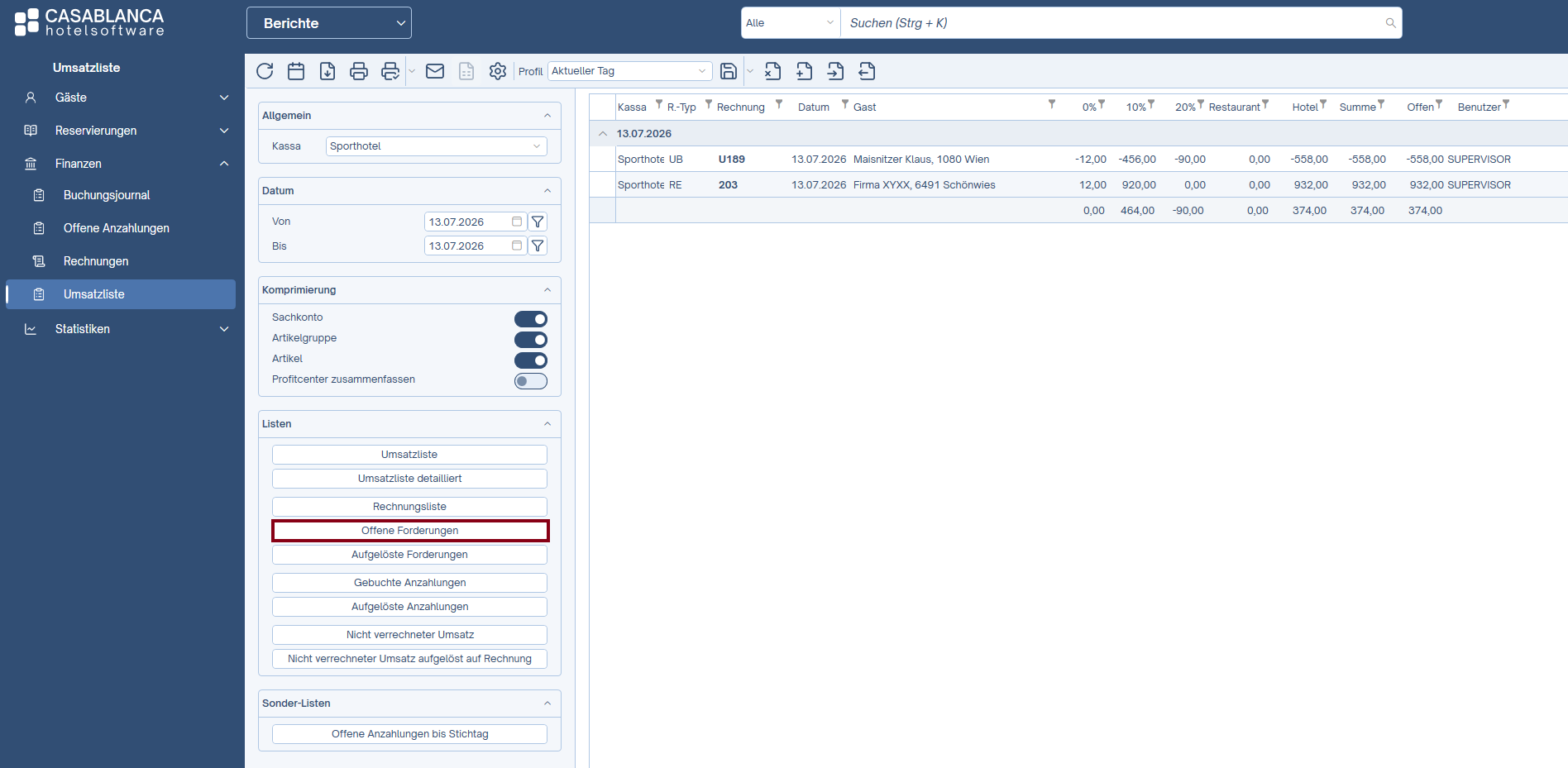The image size is (1568, 768).
Task: Collapse the 13.07.2026 group row
Action: (603, 133)
